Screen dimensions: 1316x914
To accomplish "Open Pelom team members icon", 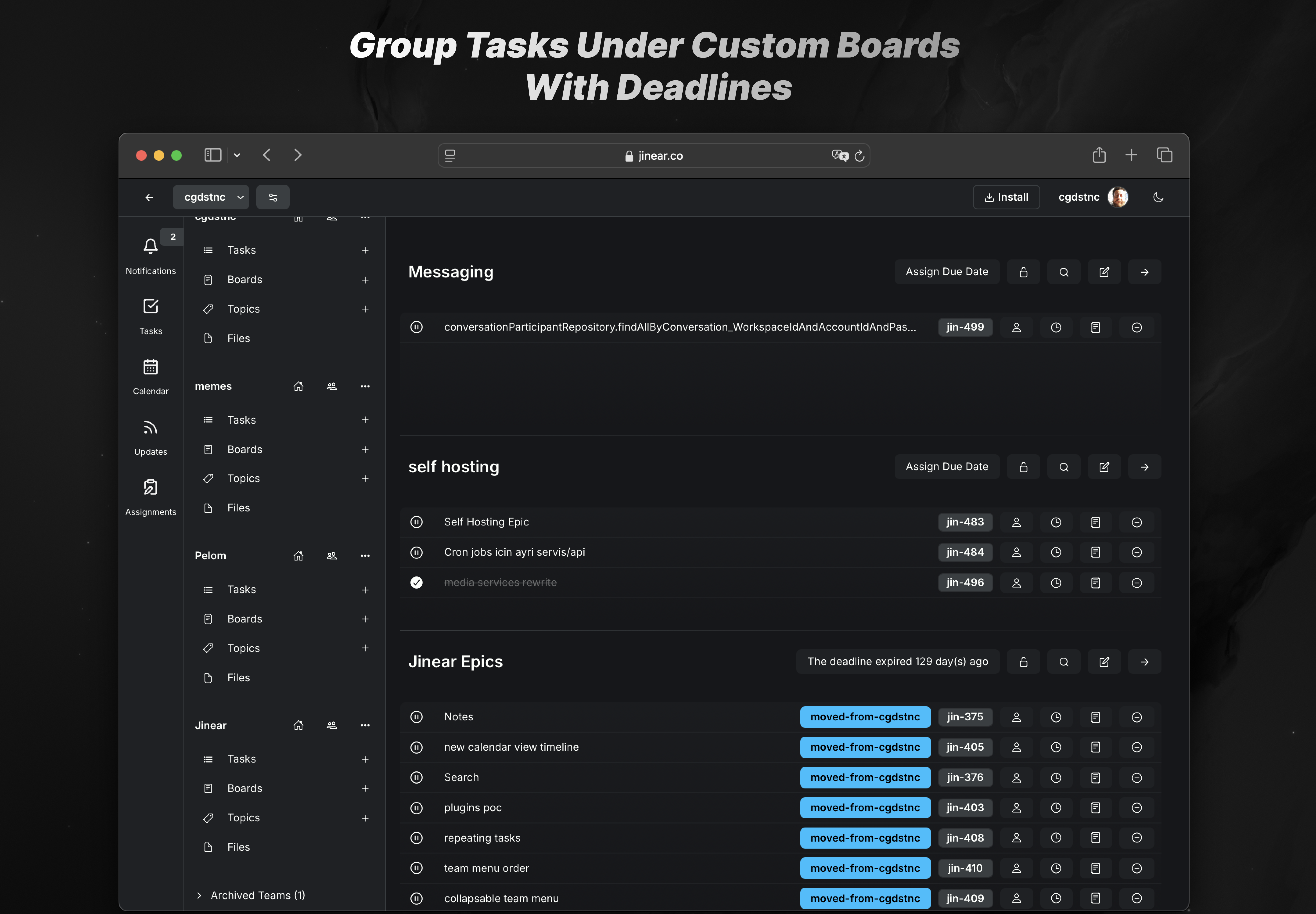I will (x=332, y=556).
